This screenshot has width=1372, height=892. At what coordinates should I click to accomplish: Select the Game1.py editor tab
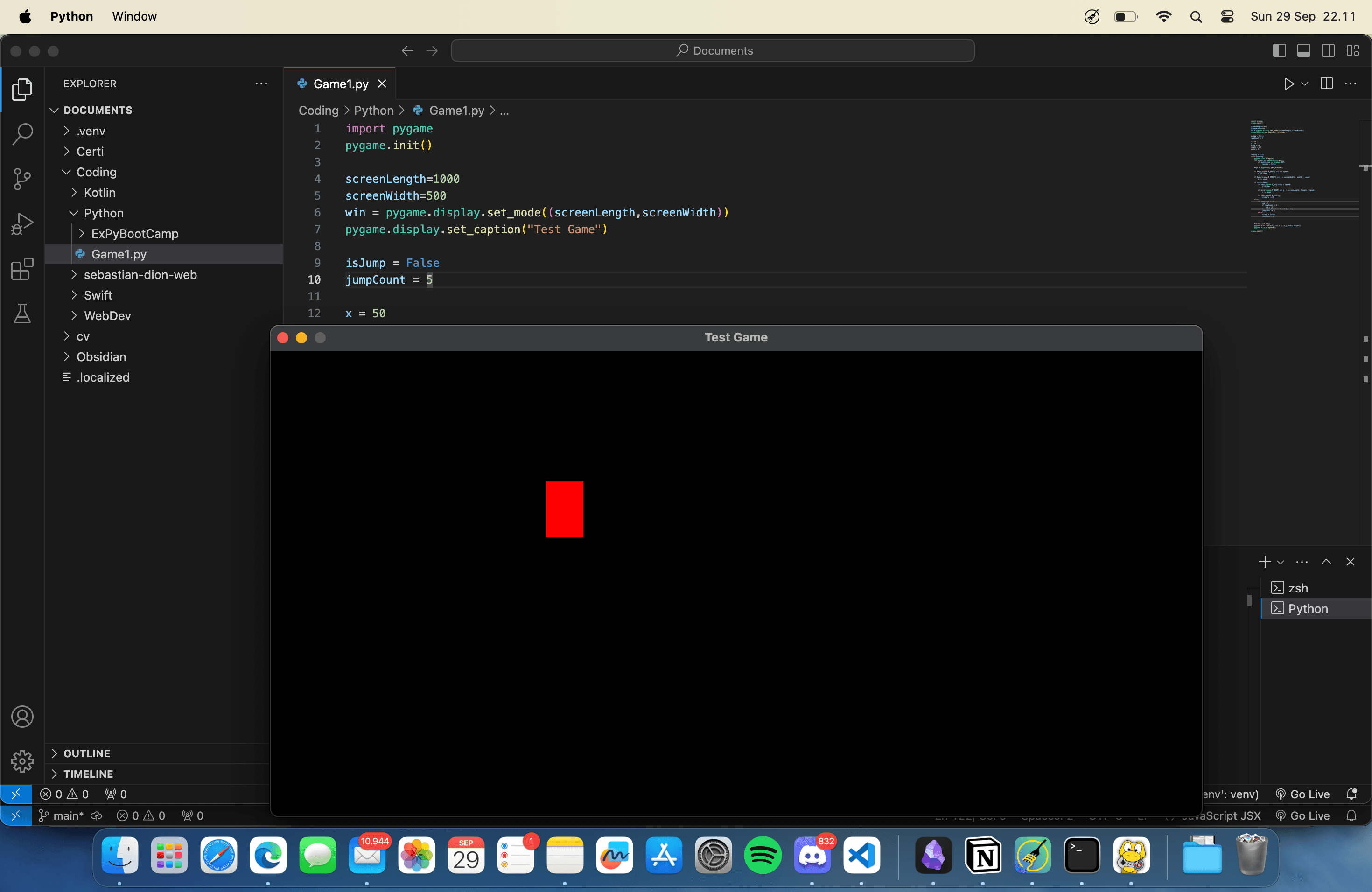pyautogui.click(x=340, y=84)
